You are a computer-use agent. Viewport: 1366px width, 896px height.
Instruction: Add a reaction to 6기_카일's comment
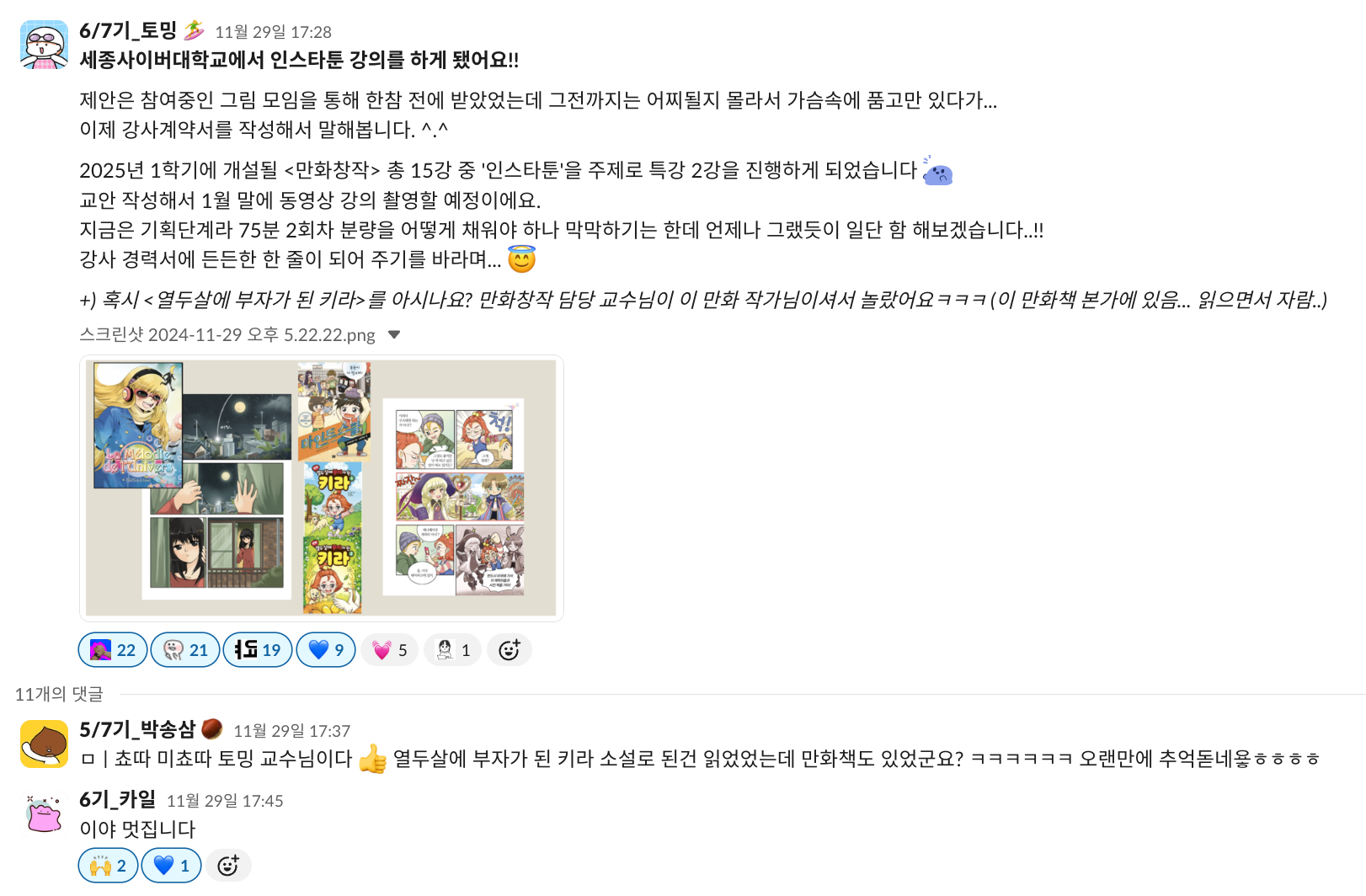click(x=228, y=866)
